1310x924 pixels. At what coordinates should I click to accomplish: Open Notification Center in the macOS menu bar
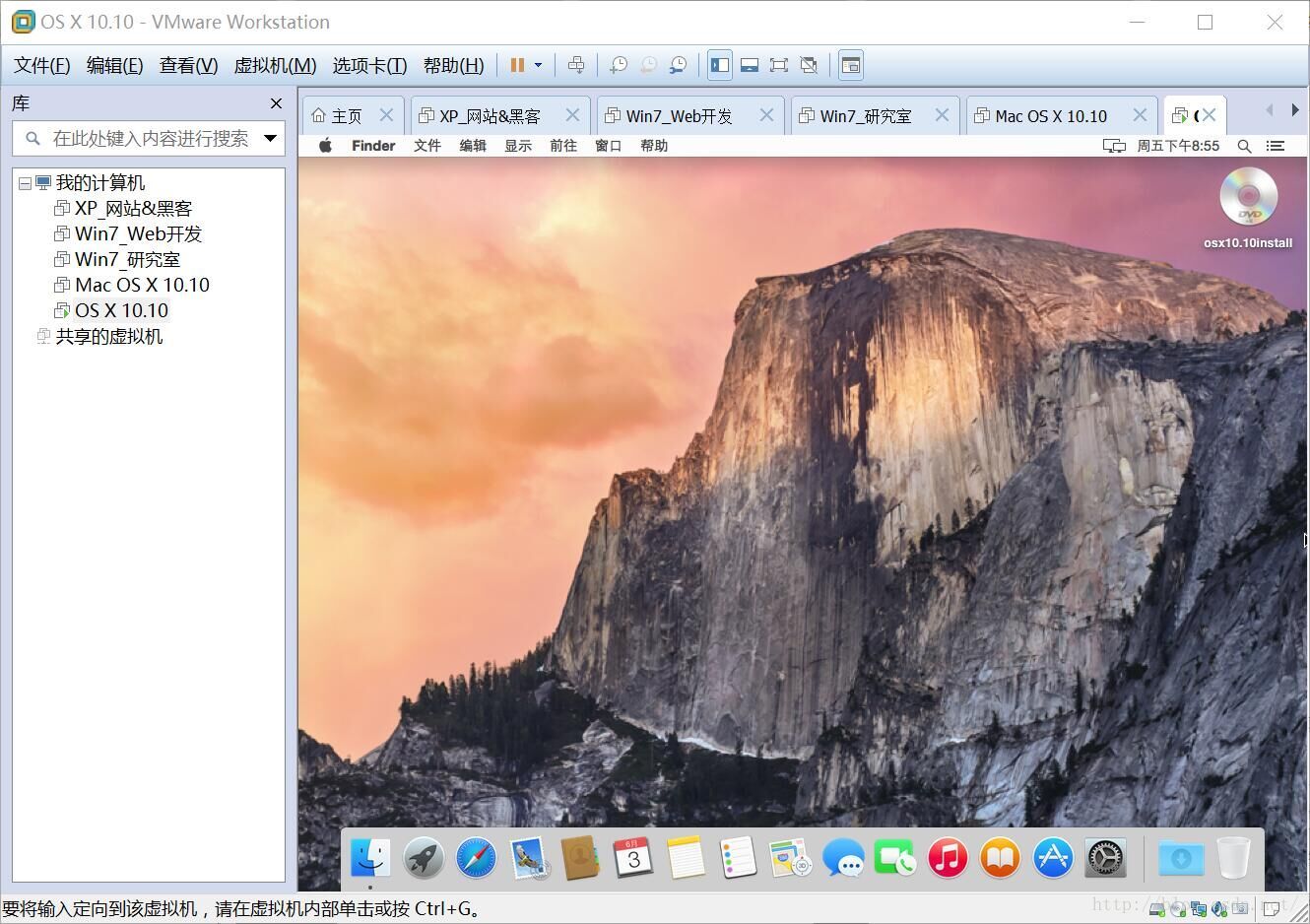(1276, 146)
